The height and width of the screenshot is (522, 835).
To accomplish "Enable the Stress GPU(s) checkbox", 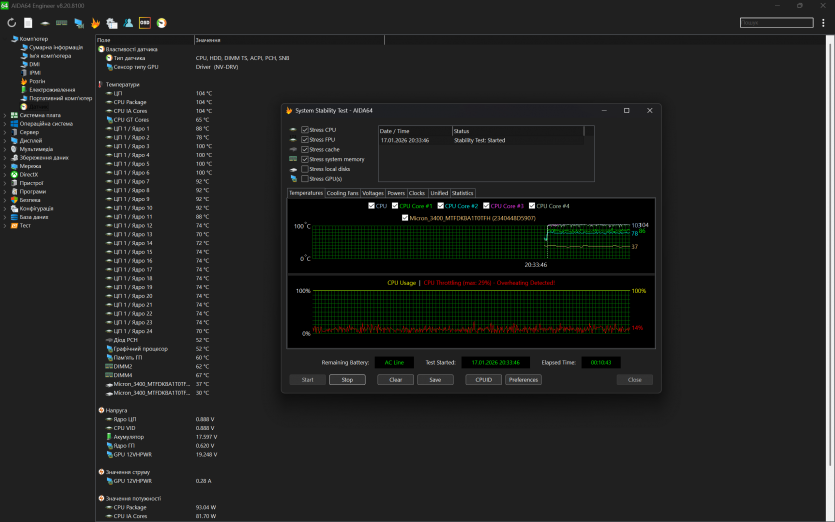I will coord(305,178).
